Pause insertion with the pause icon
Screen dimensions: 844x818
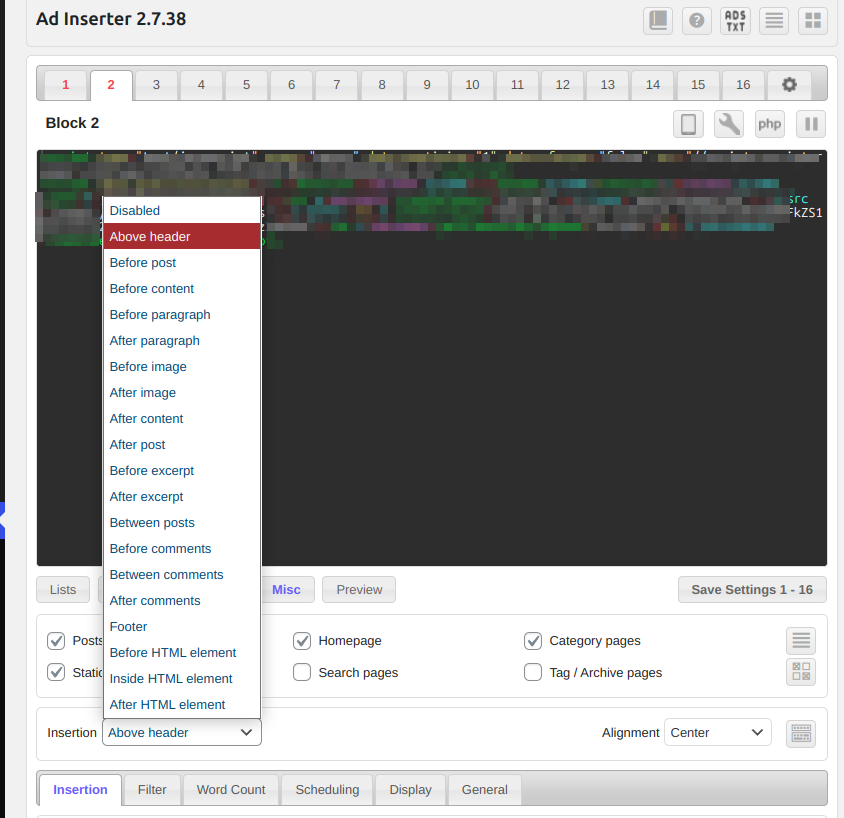(x=811, y=124)
